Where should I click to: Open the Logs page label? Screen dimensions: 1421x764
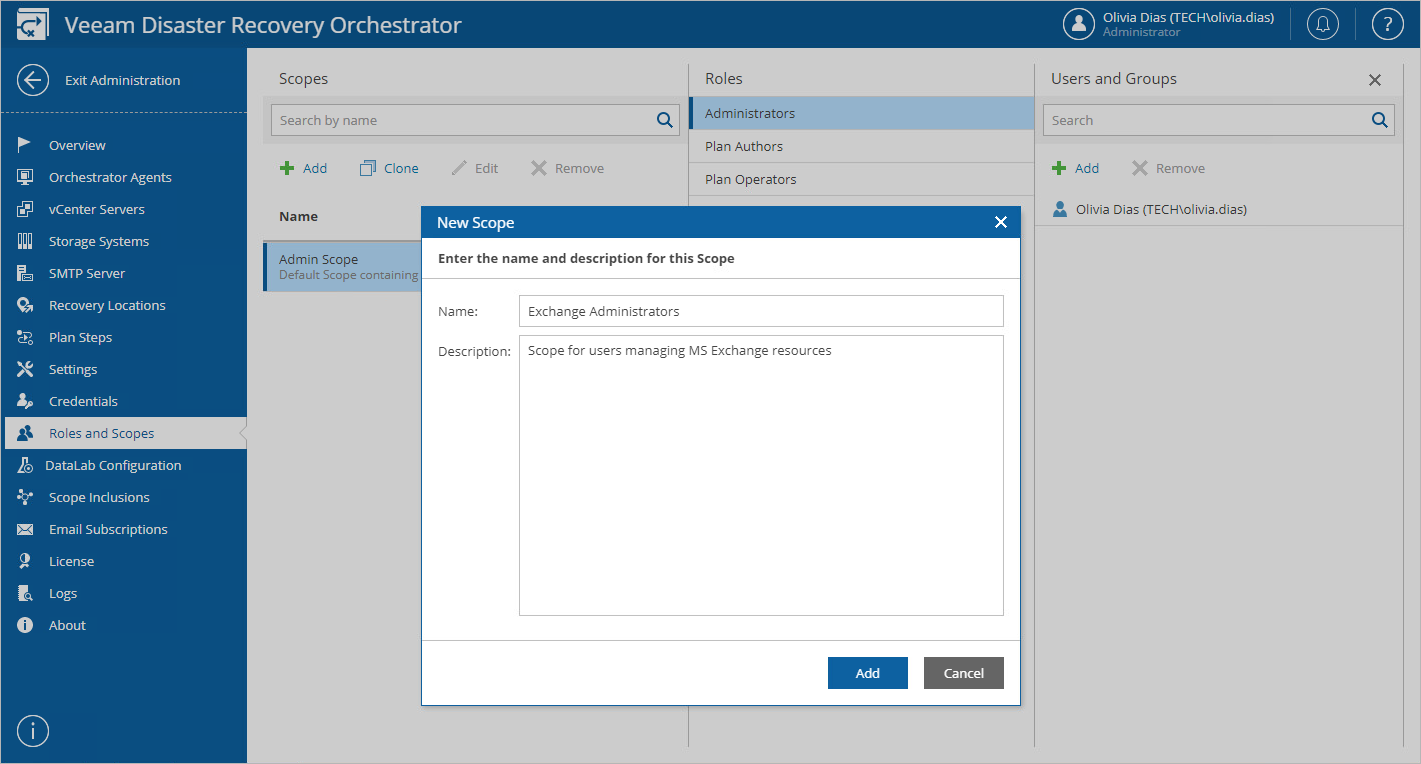(x=63, y=593)
